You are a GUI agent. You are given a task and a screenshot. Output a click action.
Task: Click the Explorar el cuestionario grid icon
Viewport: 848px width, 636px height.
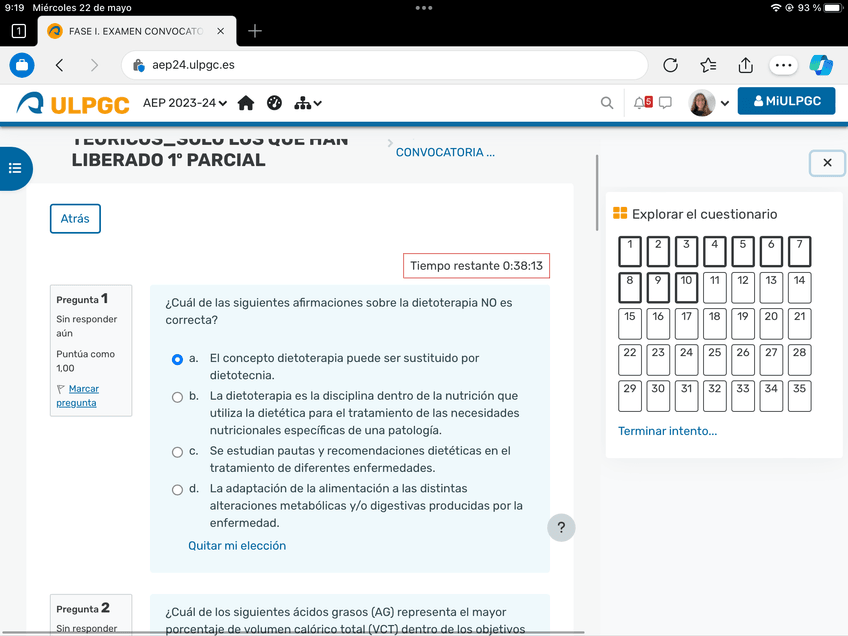point(620,214)
